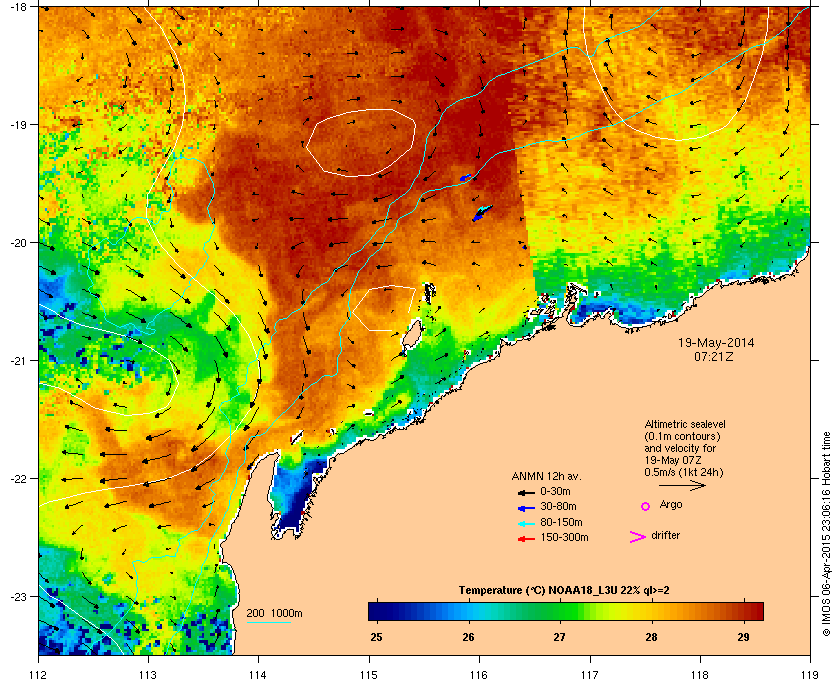Click the green 27°C section of colorbar

(x=560, y=611)
